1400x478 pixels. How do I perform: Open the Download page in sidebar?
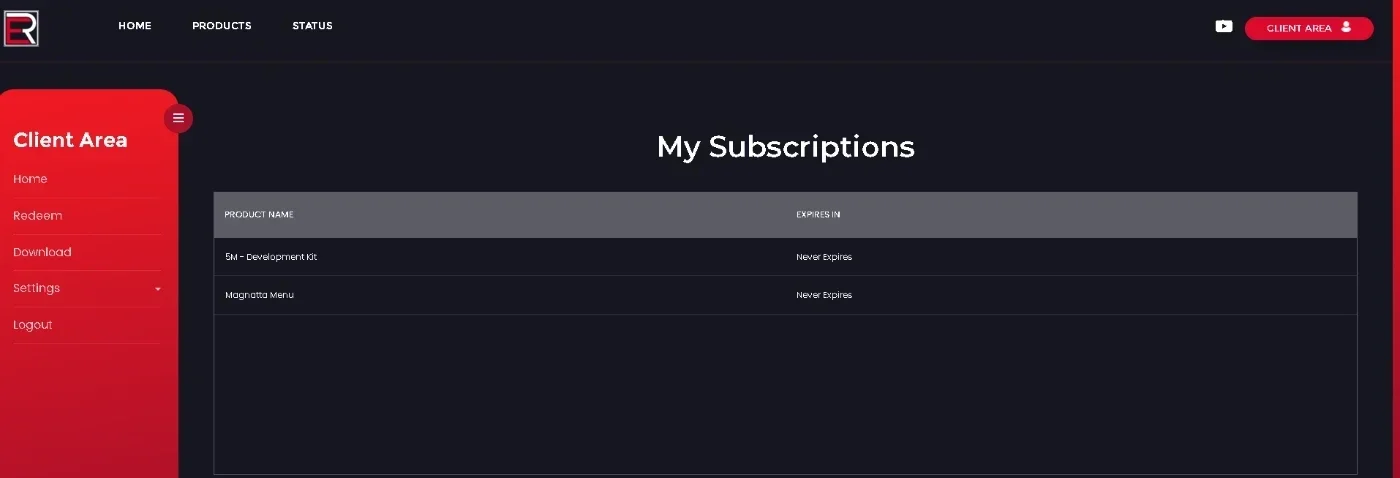coord(42,252)
